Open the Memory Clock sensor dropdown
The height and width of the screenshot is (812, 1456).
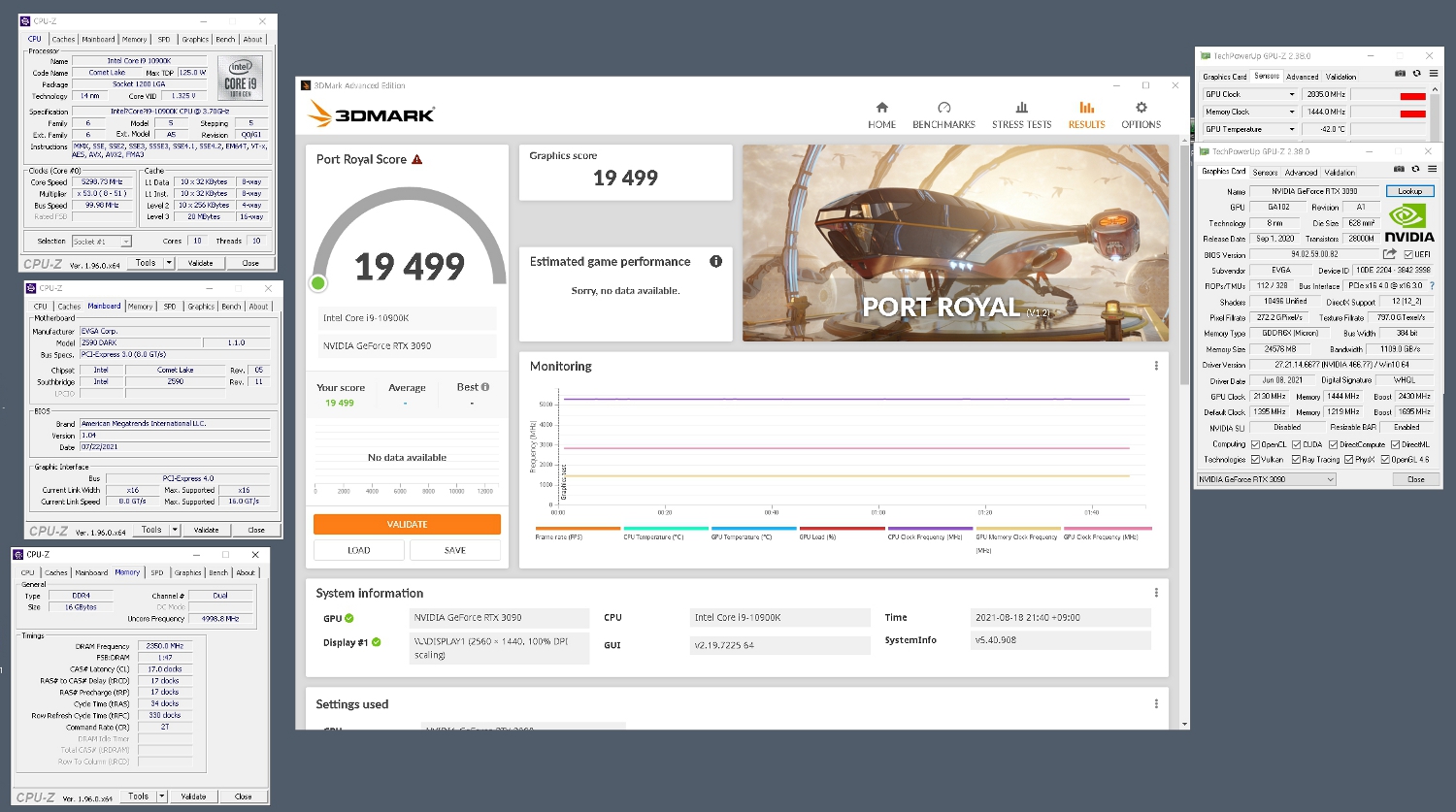point(1291,112)
